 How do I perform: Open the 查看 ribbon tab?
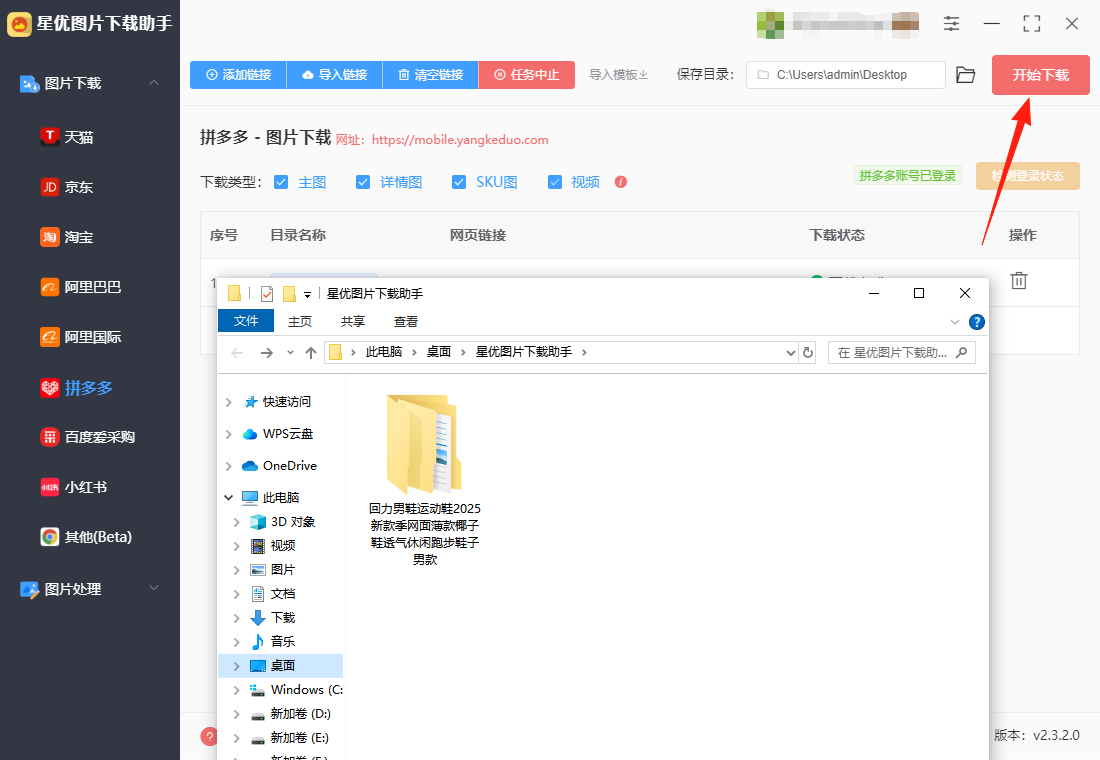point(405,321)
